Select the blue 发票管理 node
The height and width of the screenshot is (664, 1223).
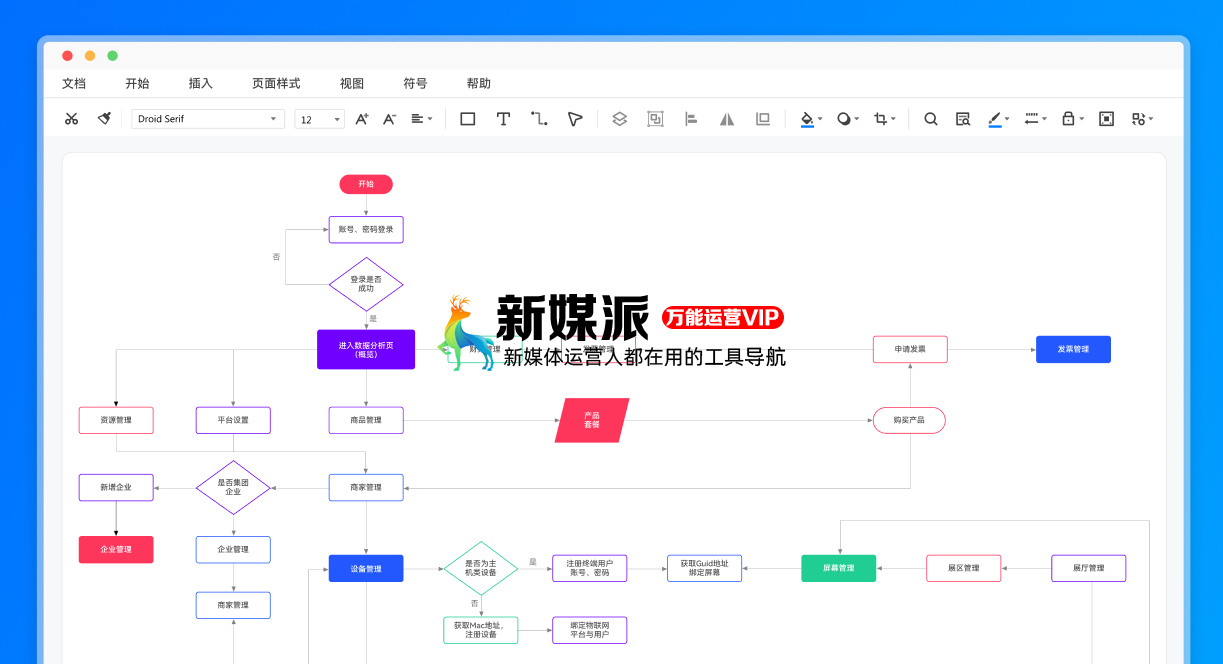(x=1073, y=349)
